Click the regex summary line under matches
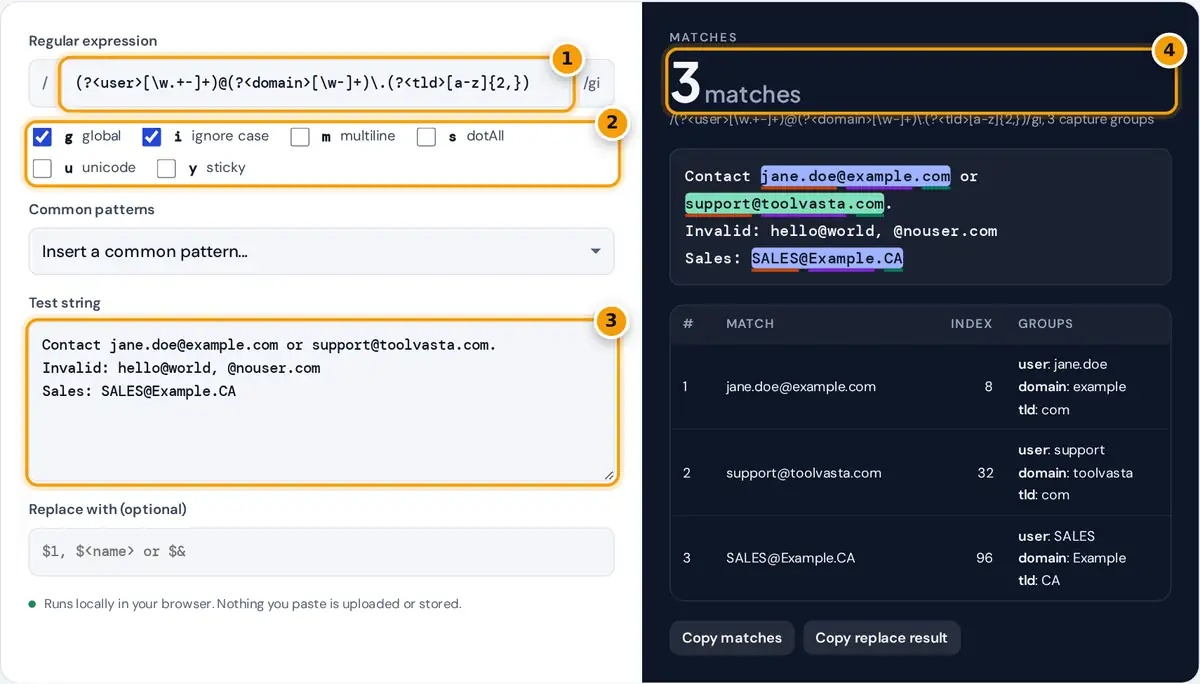This screenshot has width=1200, height=684. click(x=912, y=120)
